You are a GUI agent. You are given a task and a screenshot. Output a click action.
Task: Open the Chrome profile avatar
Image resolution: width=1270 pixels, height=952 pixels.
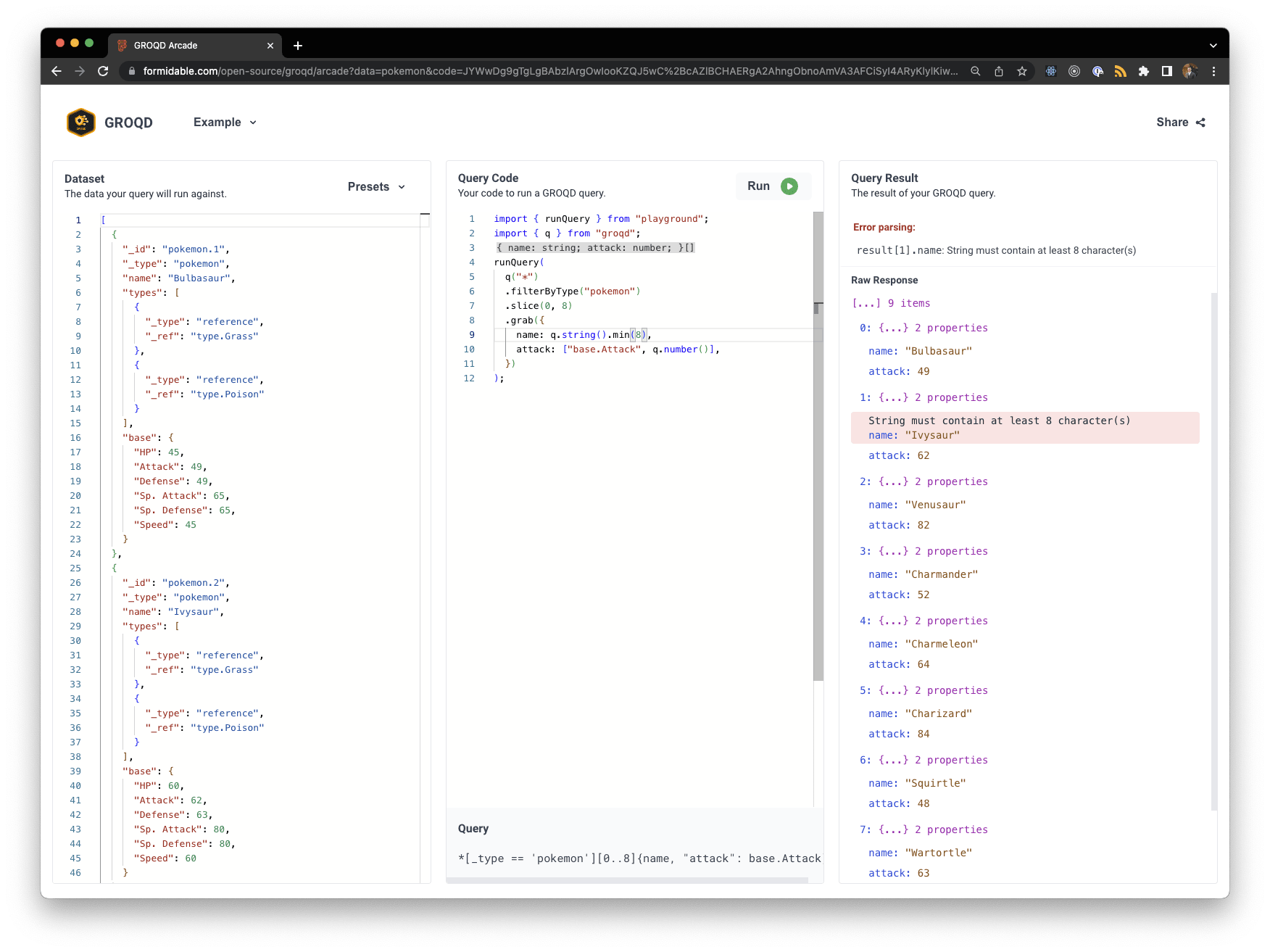tap(1190, 71)
